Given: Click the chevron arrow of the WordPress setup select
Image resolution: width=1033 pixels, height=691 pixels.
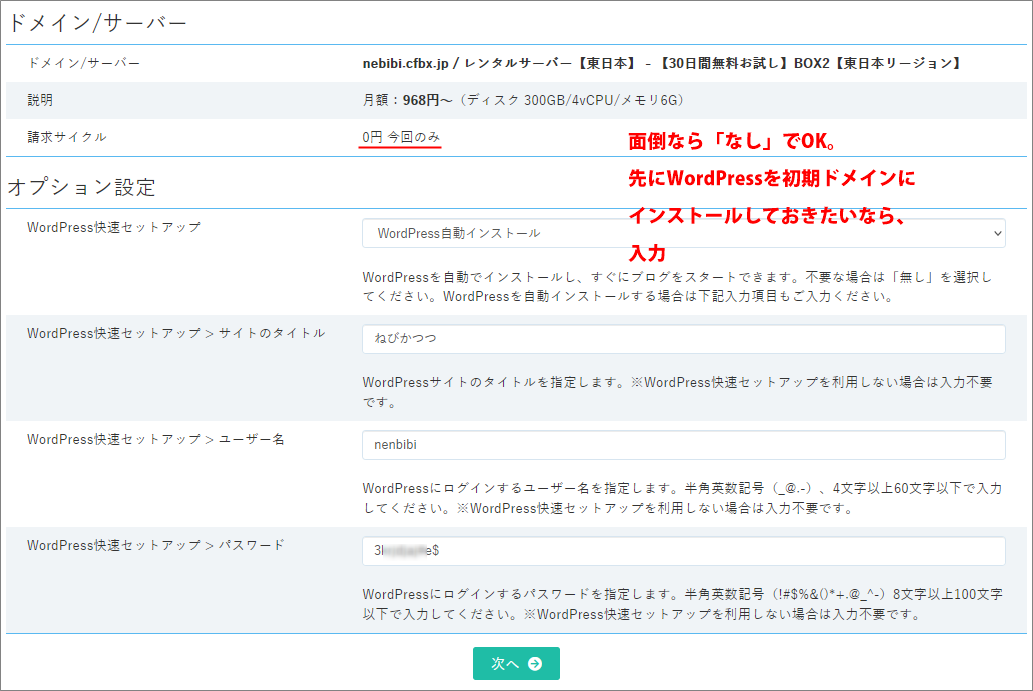Looking at the screenshot, I should pos(995,233).
